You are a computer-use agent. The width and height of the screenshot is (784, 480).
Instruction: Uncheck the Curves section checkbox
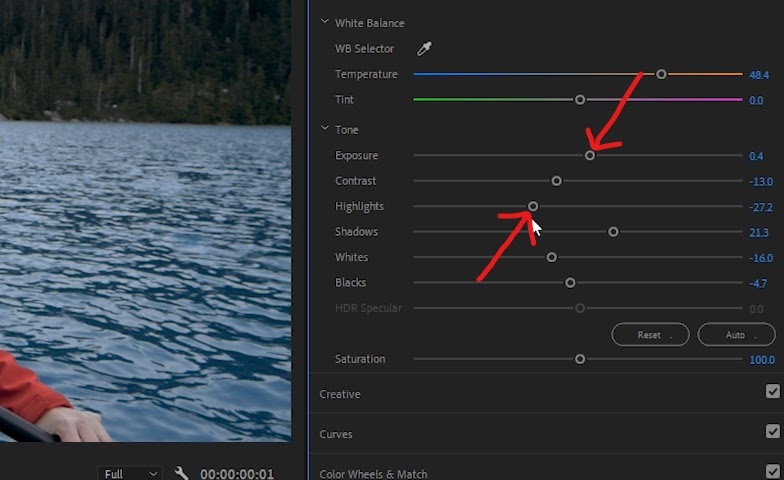(x=772, y=431)
